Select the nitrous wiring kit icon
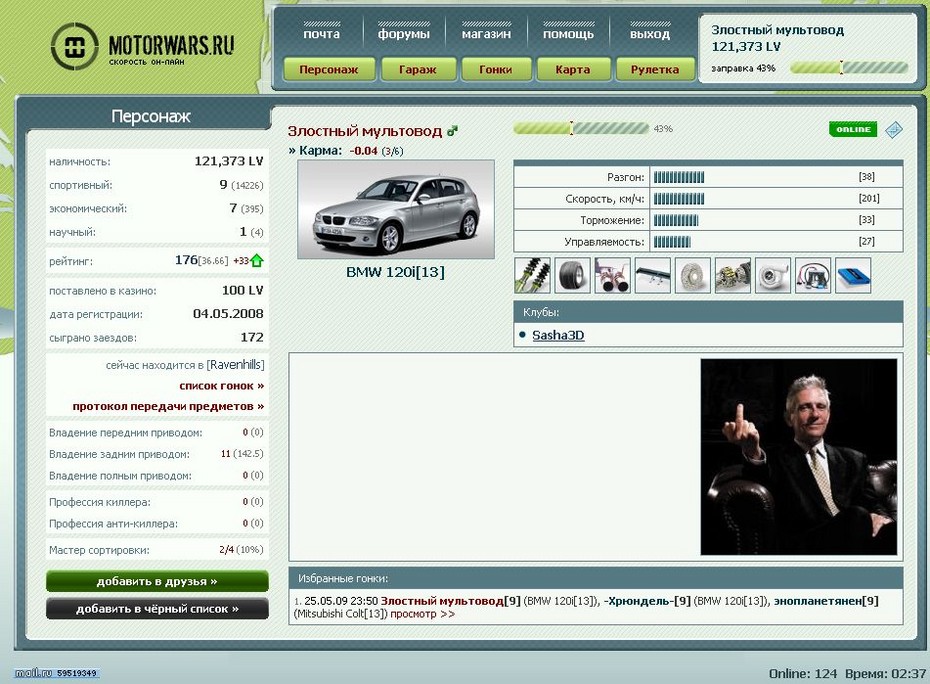 [813, 275]
